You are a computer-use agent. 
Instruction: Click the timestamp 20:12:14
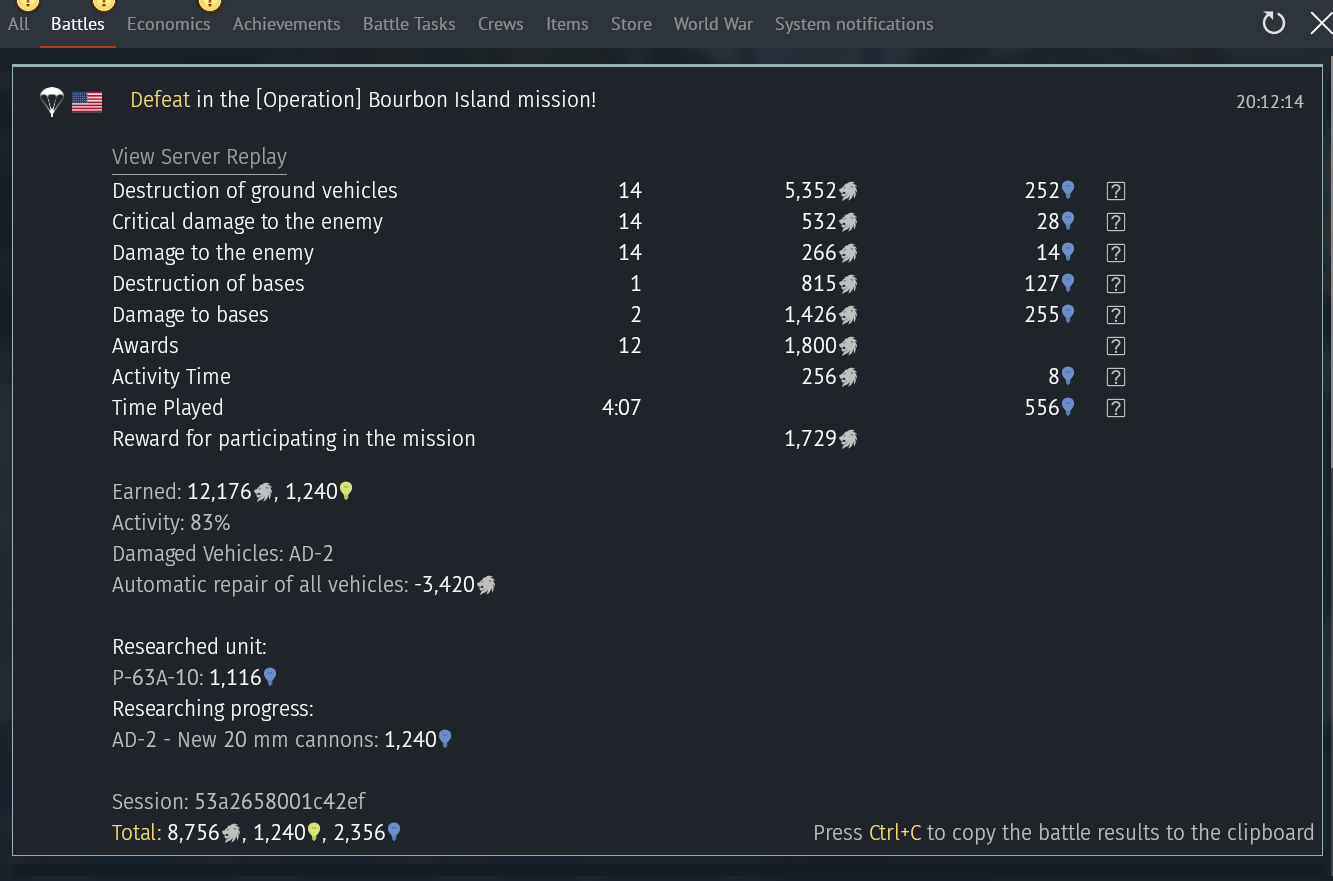[1270, 102]
